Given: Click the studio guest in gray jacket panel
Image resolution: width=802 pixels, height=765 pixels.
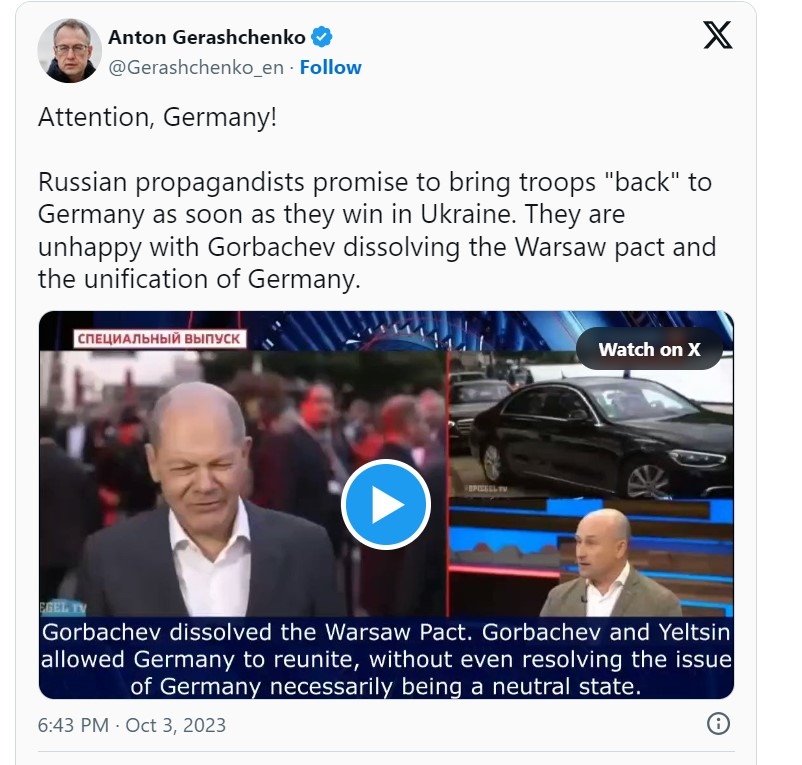Looking at the screenshot, I should click(591, 558).
